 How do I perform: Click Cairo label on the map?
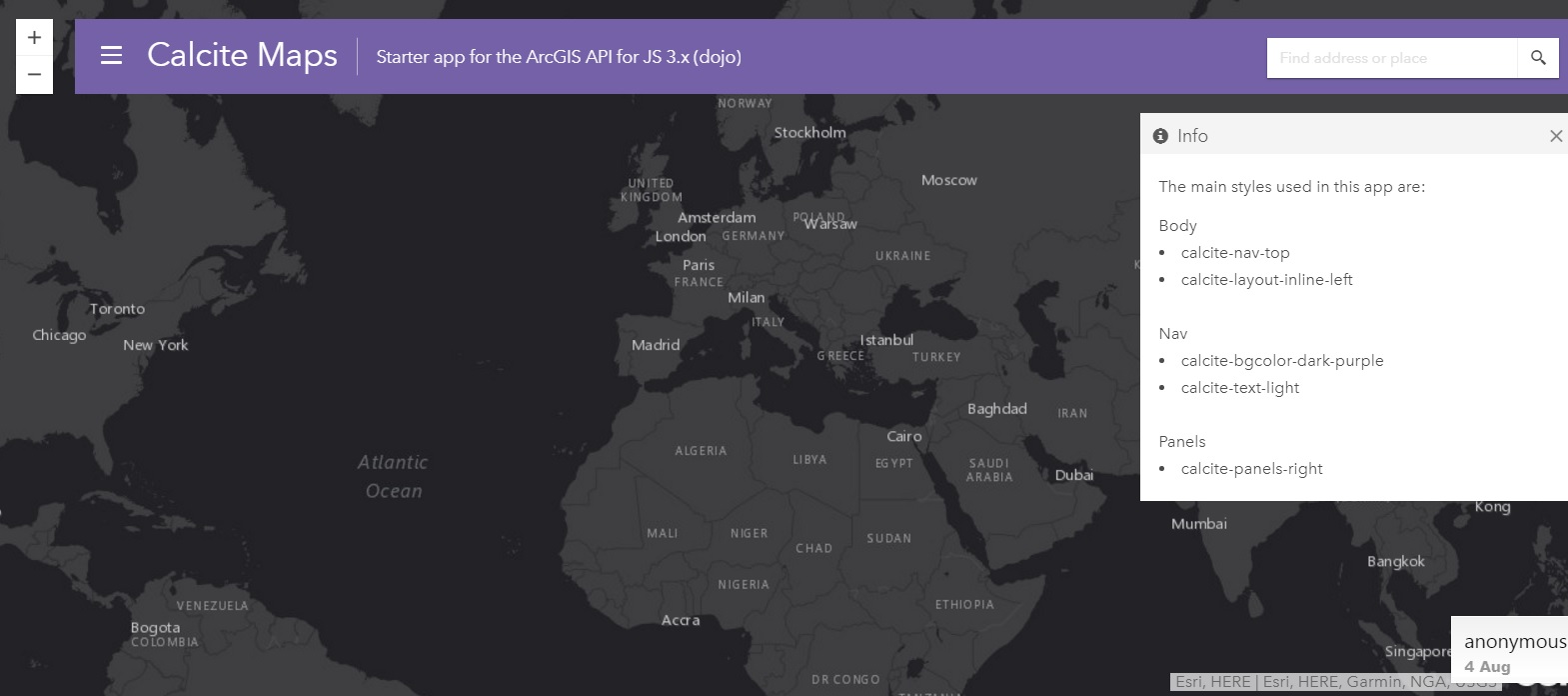tap(904, 436)
